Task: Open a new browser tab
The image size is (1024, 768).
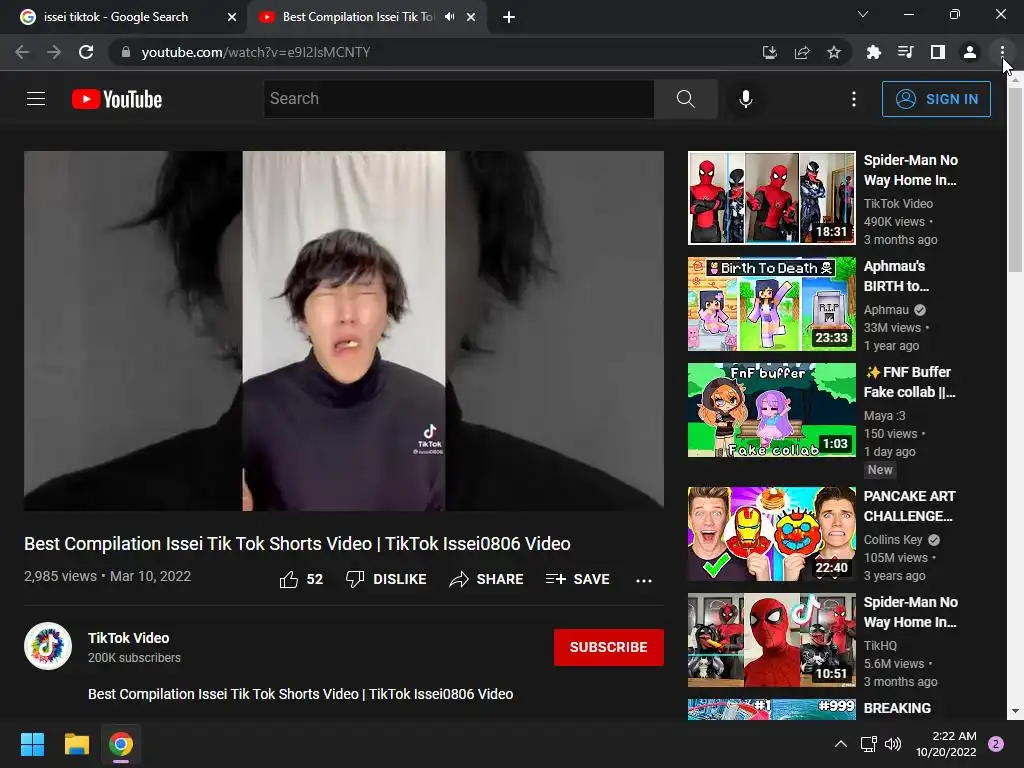Action: tap(509, 18)
